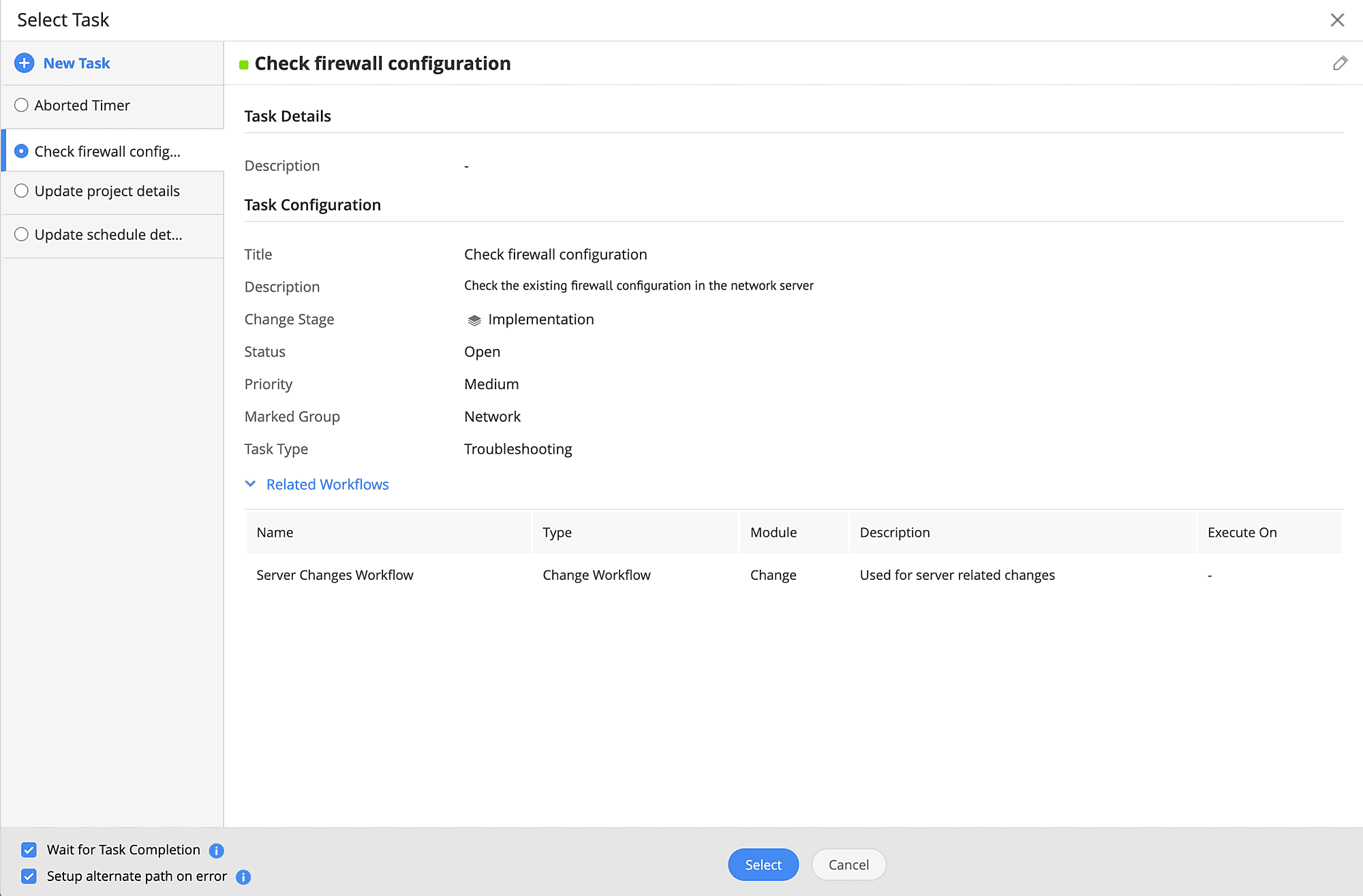Click the blue plus New Task icon
The width and height of the screenshot is (1363, 896).
(25, 63)
